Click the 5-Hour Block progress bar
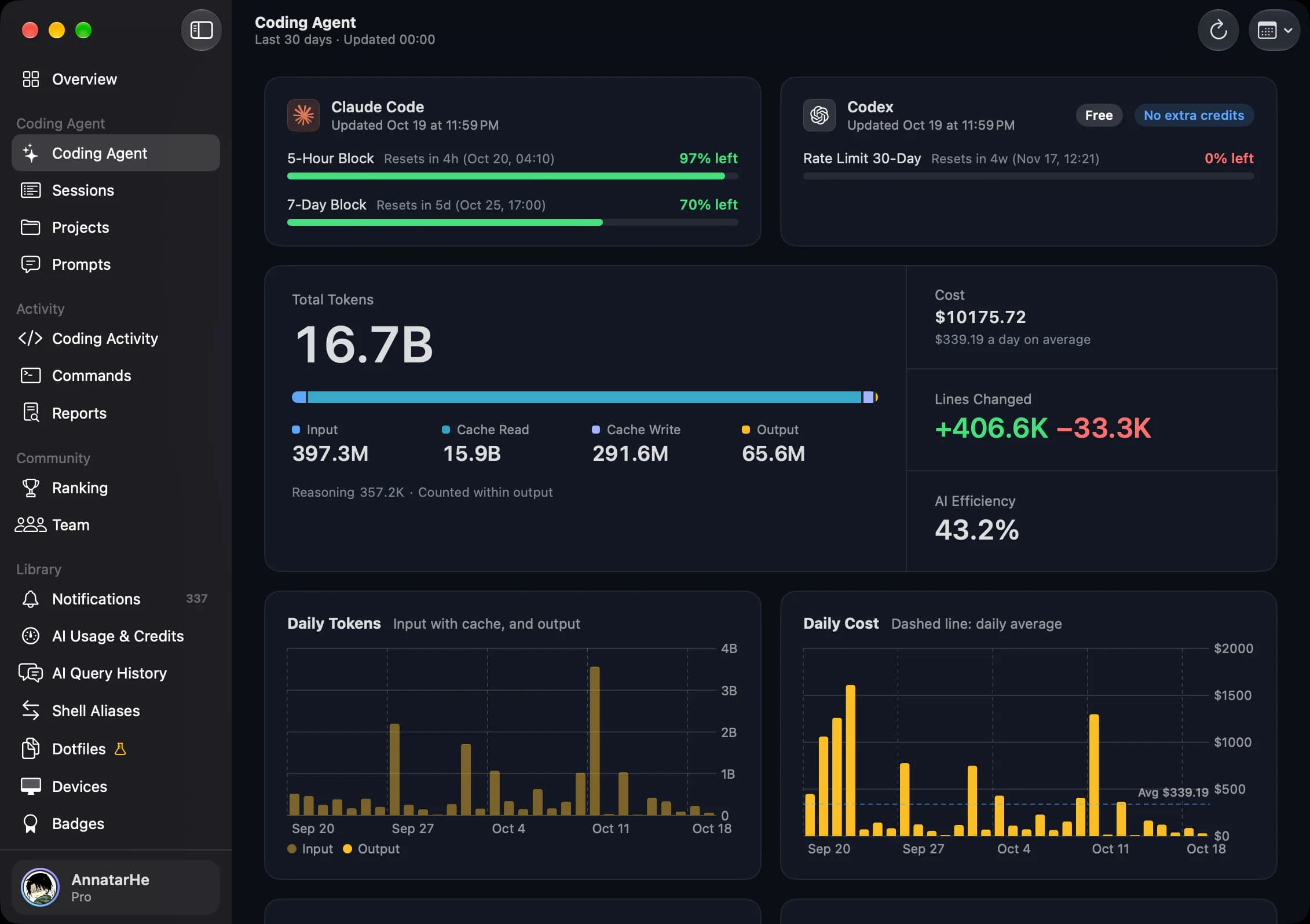Screen dimensions: 1310x924 pyautogui.click(x=513, y=176)
